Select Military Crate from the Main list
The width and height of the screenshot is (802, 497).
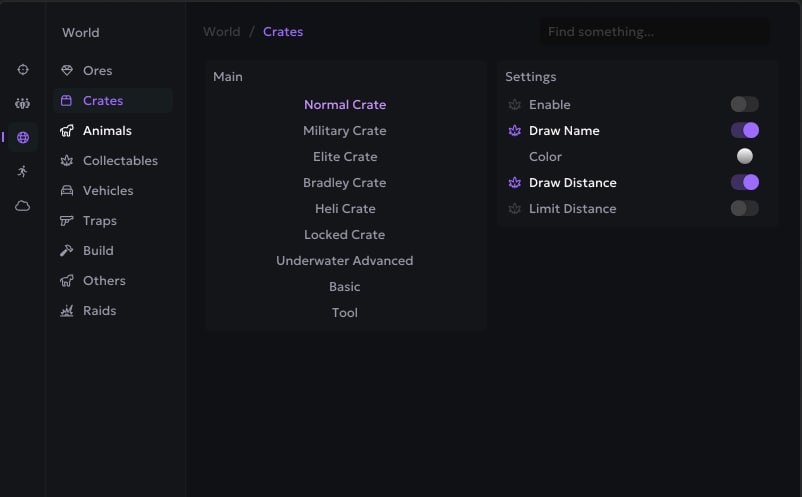pyautogui.click(x=345, y=131)
